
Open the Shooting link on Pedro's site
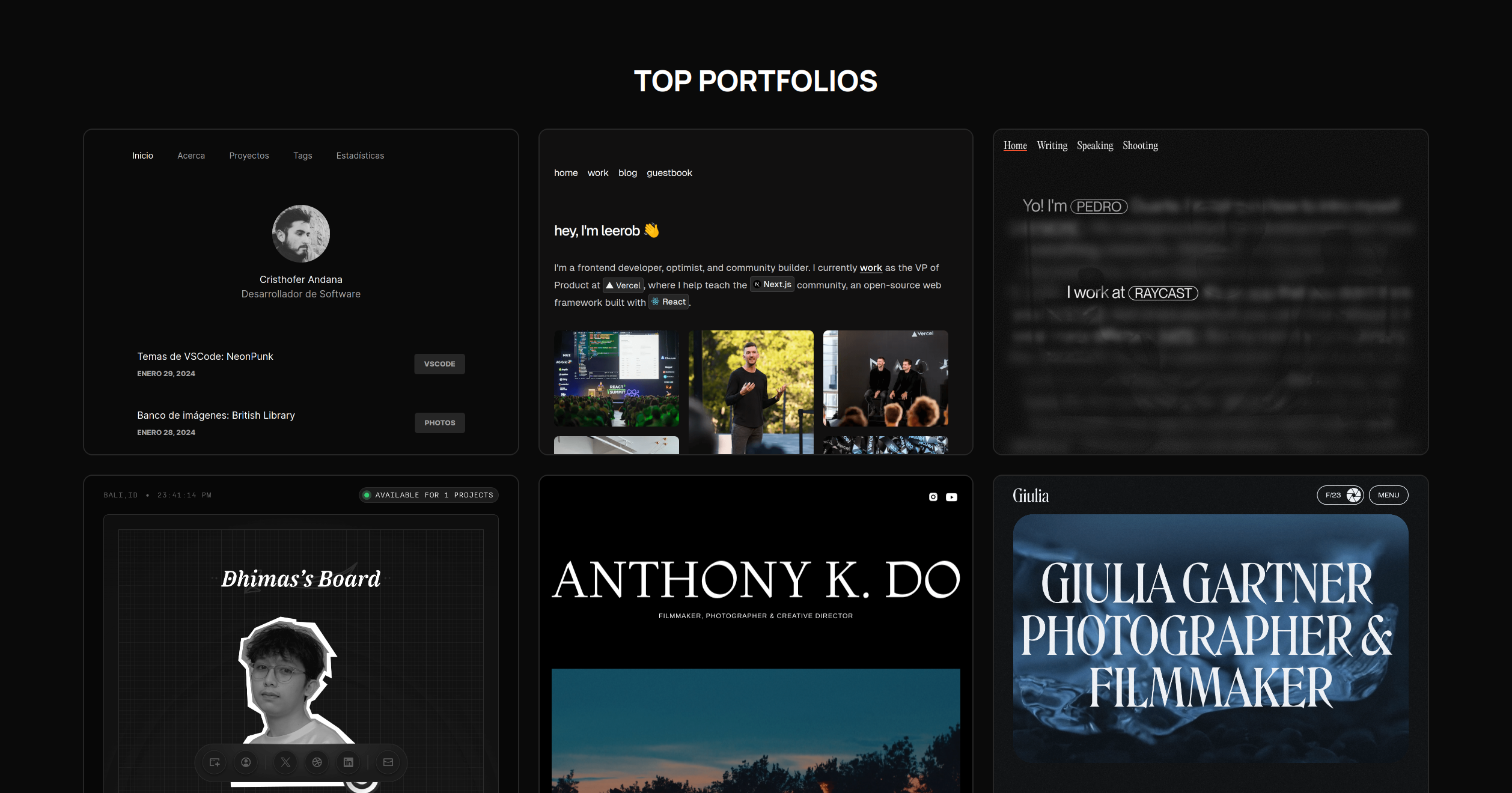coord(1140,145)
